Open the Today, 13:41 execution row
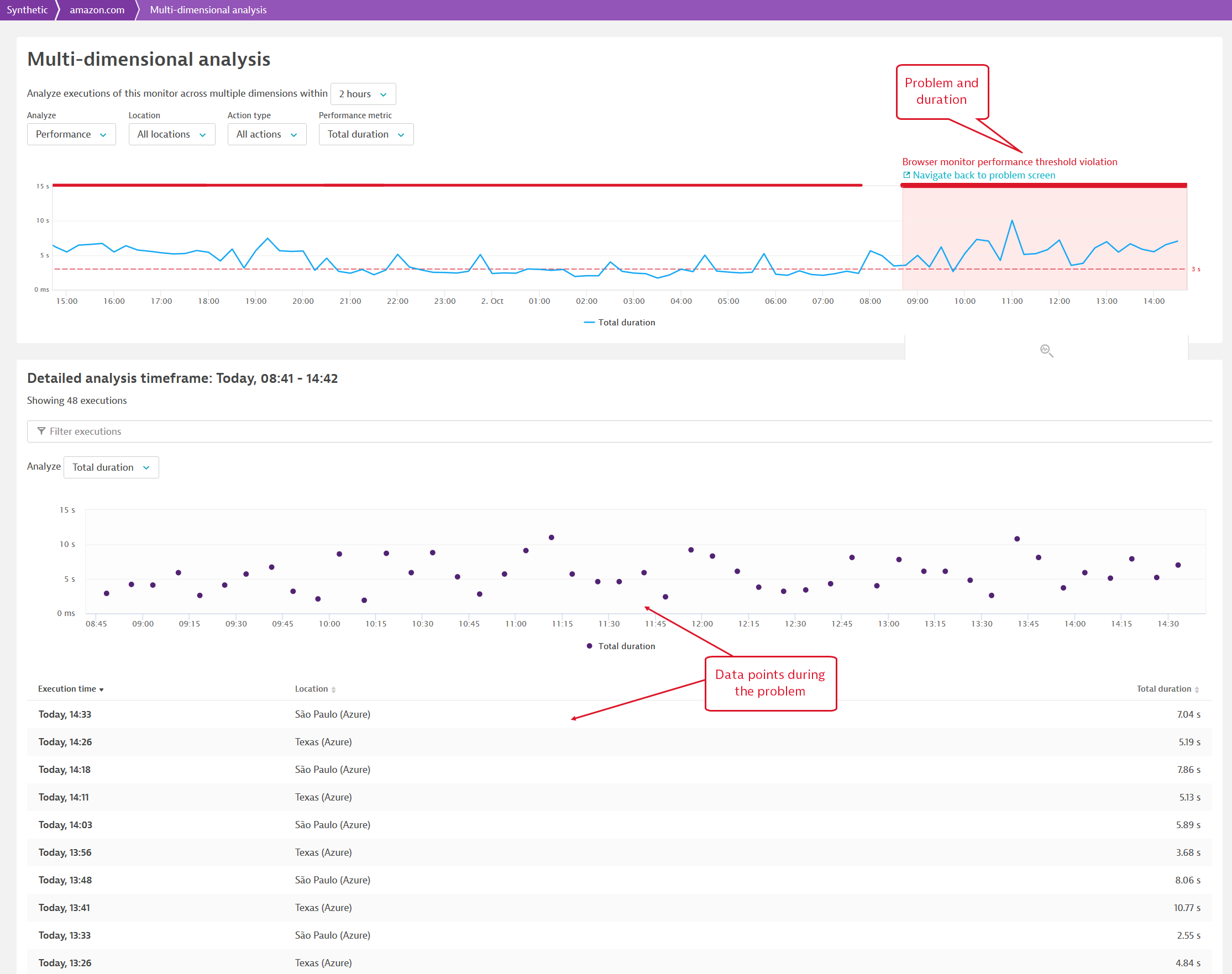The image size is (1232, 974). (620, 908)
